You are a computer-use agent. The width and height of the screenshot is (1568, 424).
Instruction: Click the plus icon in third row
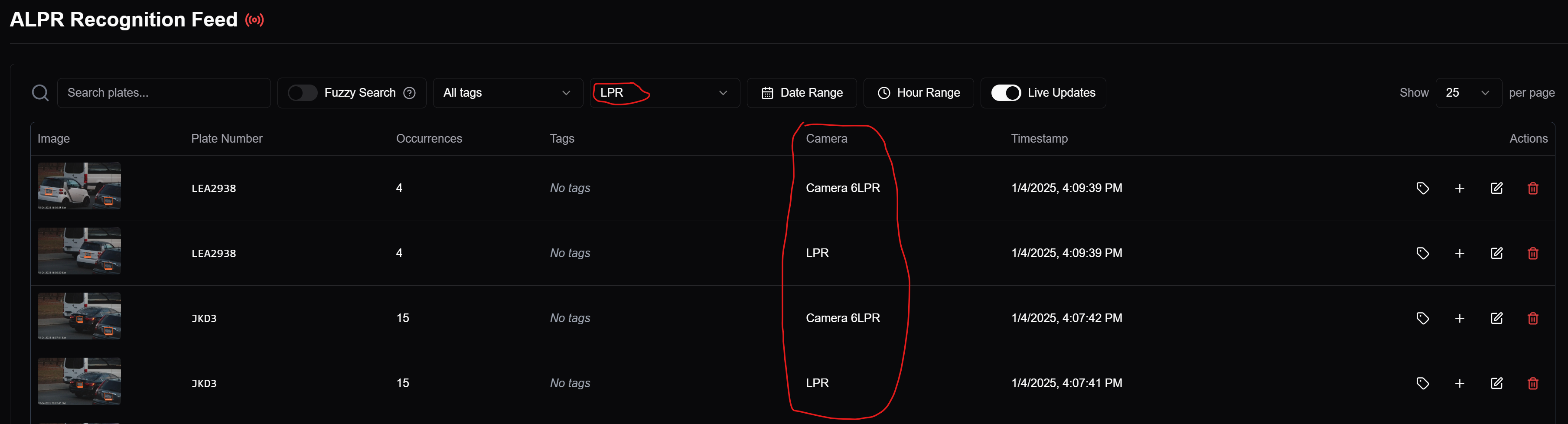point(1459,319)
